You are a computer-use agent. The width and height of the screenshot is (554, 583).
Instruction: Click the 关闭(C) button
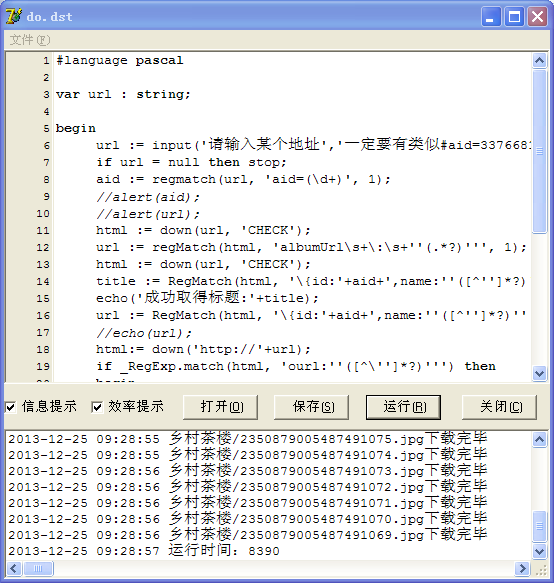click(499, 407)
